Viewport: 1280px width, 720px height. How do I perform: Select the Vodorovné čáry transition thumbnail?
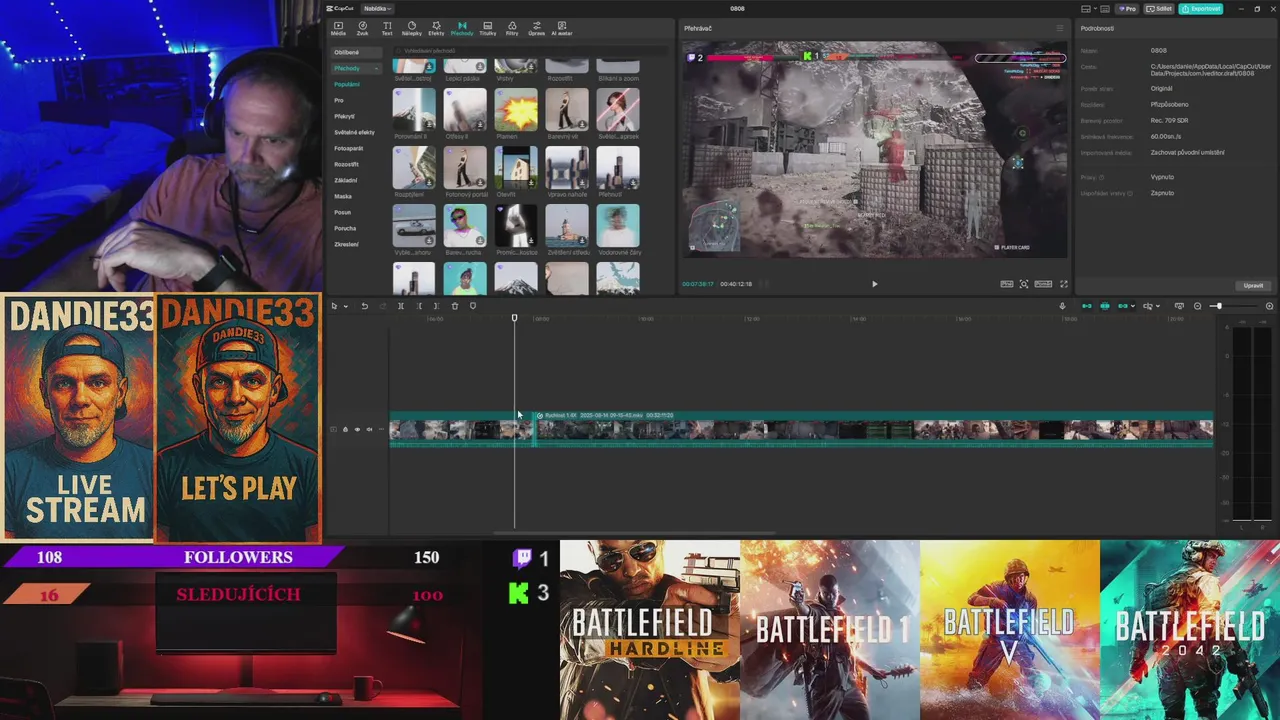click(x=618, y=225)
